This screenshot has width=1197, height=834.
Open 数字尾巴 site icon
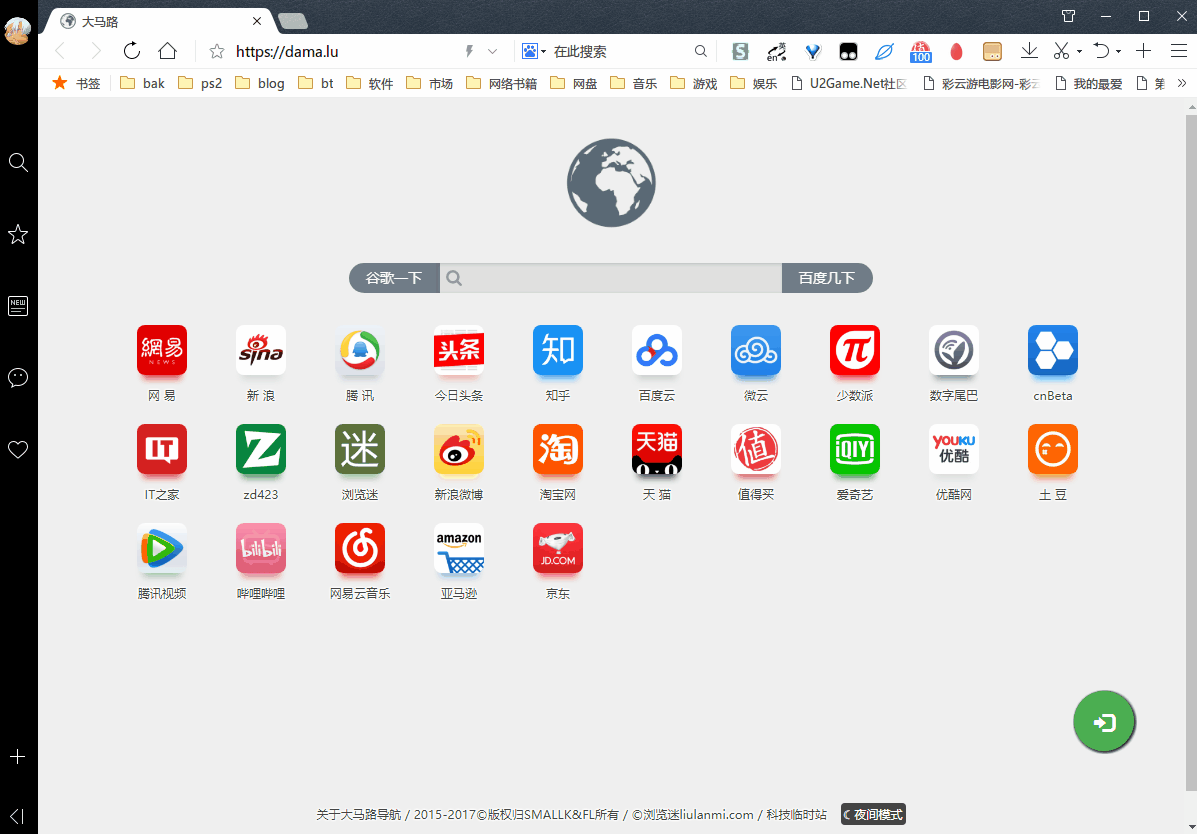953,351
